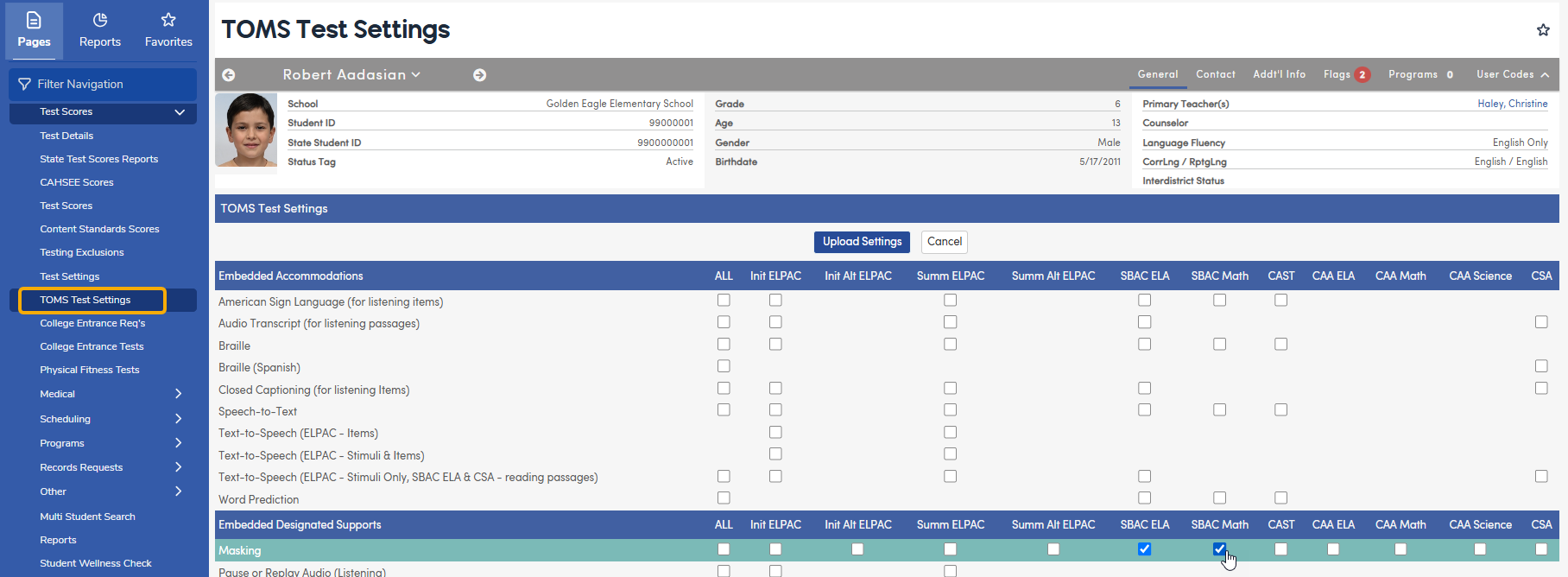This screenshot has width=1568, height=577.
Task: Open the Reports chart icon
Action: (x=100, y=20)
